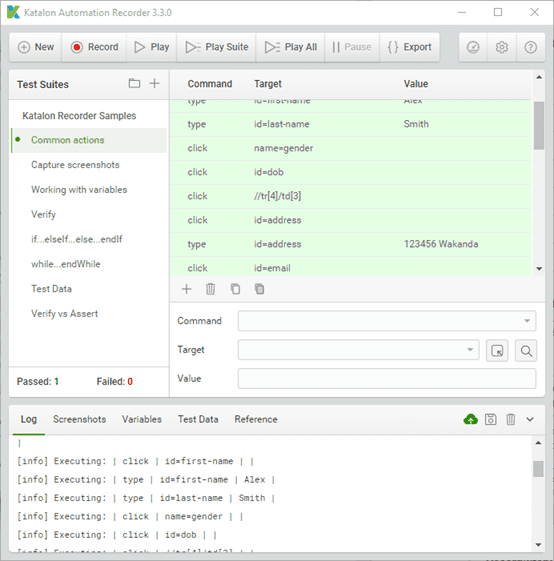
Task: Minimize the Katalon Automation Recorder window
Action: click(462, 12)
